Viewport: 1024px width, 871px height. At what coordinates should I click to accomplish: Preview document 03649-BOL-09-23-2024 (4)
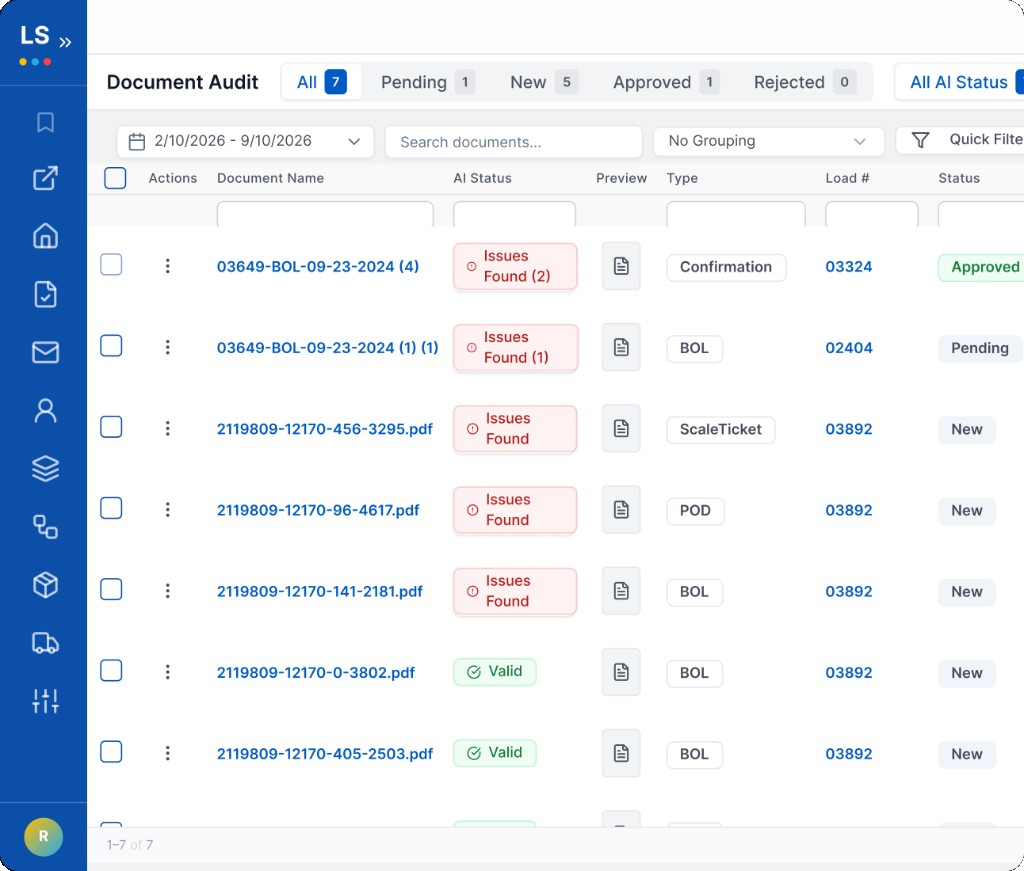coord(621,266)
